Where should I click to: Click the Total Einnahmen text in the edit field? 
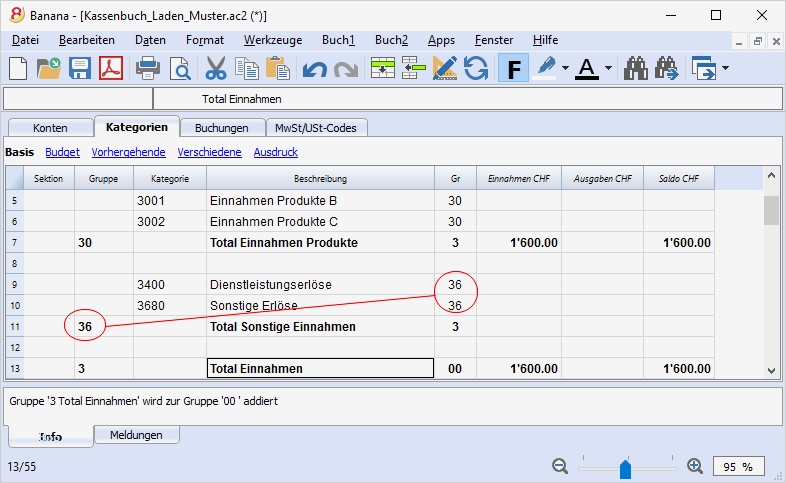[242, 99]
